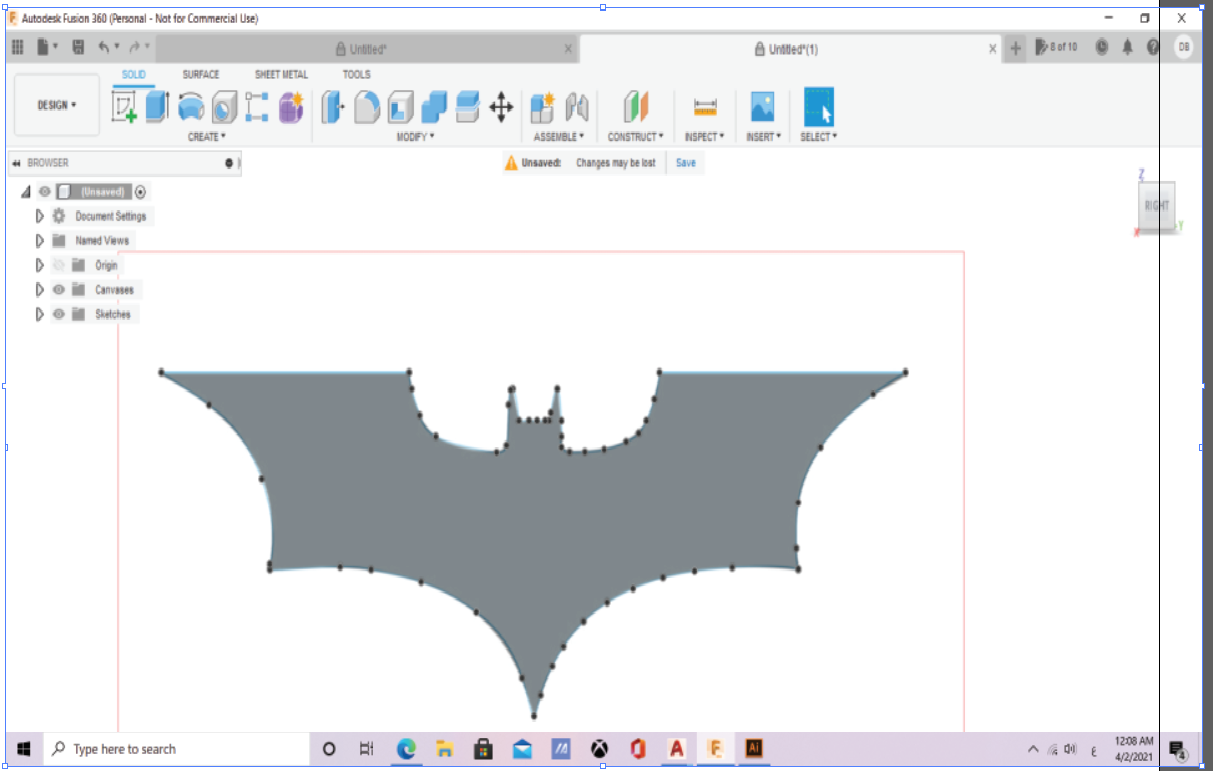
Task: Open the notifications bell icon
Action: pyautogui.click(x=1128, y=47)
